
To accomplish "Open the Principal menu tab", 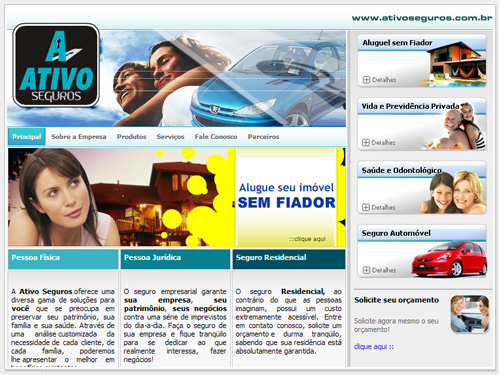I will pyautogui.click(x=27, y=137).
